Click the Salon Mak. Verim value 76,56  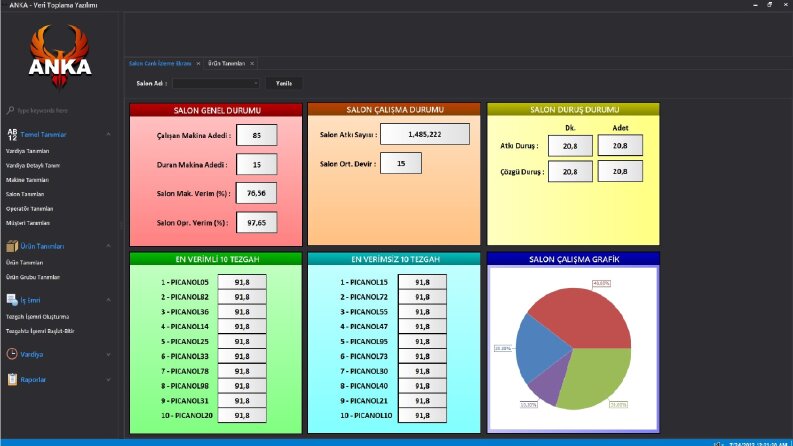[256, 193]
